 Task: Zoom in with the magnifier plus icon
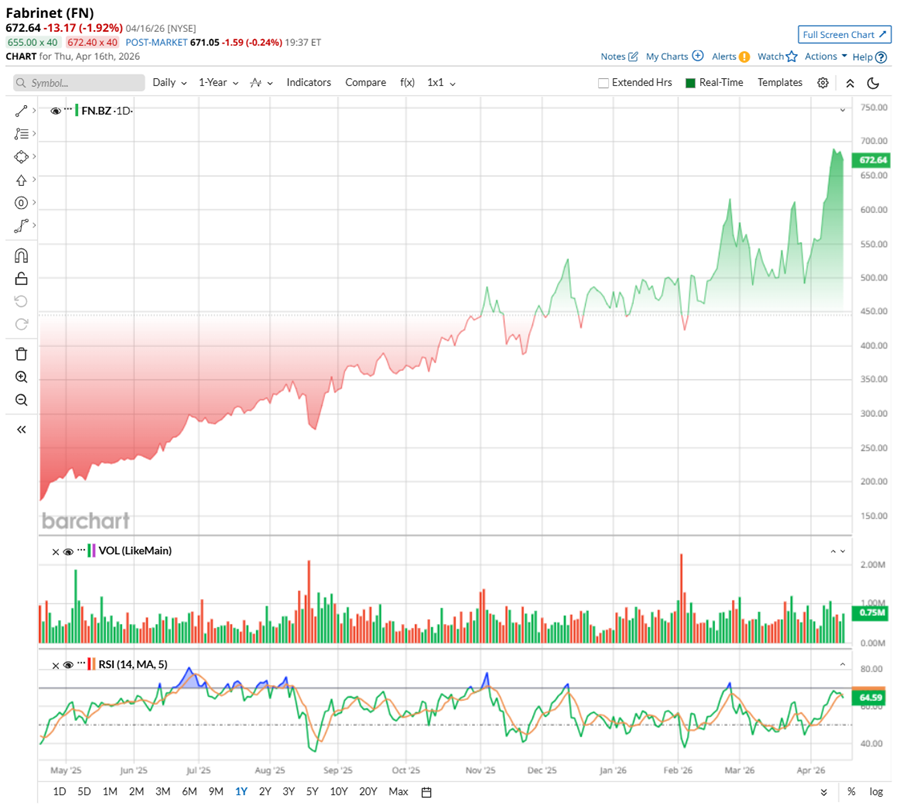click(x=21, y=377)
